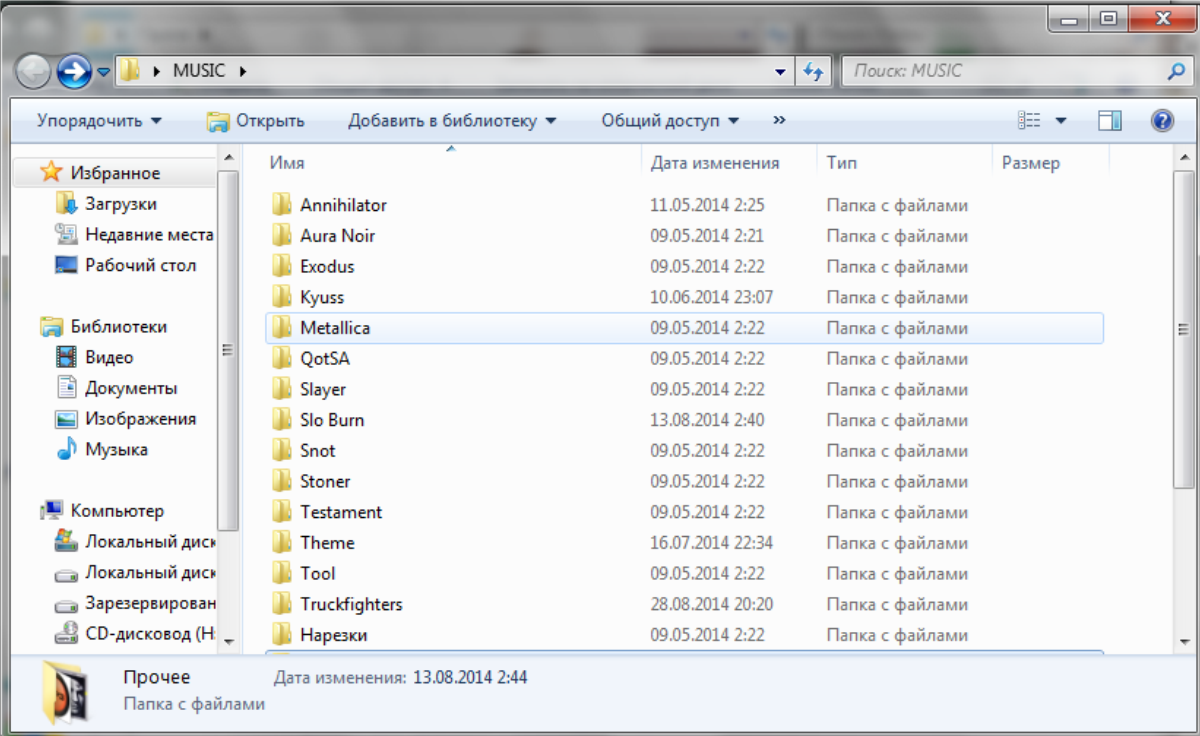This screenshot has width=1200, height=736.
Task: Open the Общий доступ menu
Action: point(670,121)
